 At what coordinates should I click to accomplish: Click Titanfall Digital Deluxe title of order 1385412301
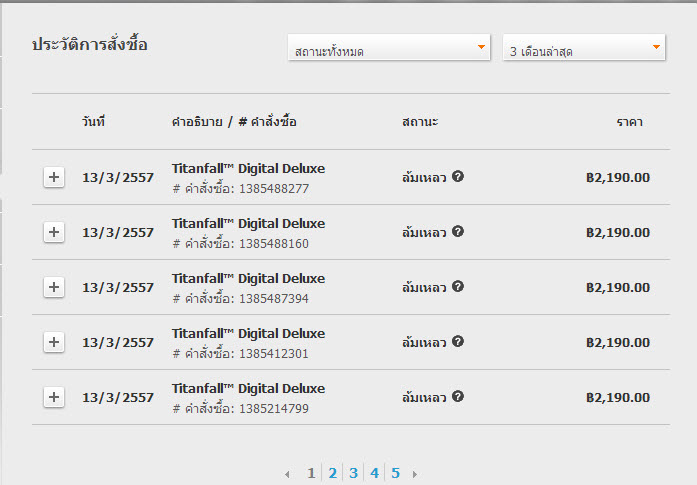coord(248,333)
